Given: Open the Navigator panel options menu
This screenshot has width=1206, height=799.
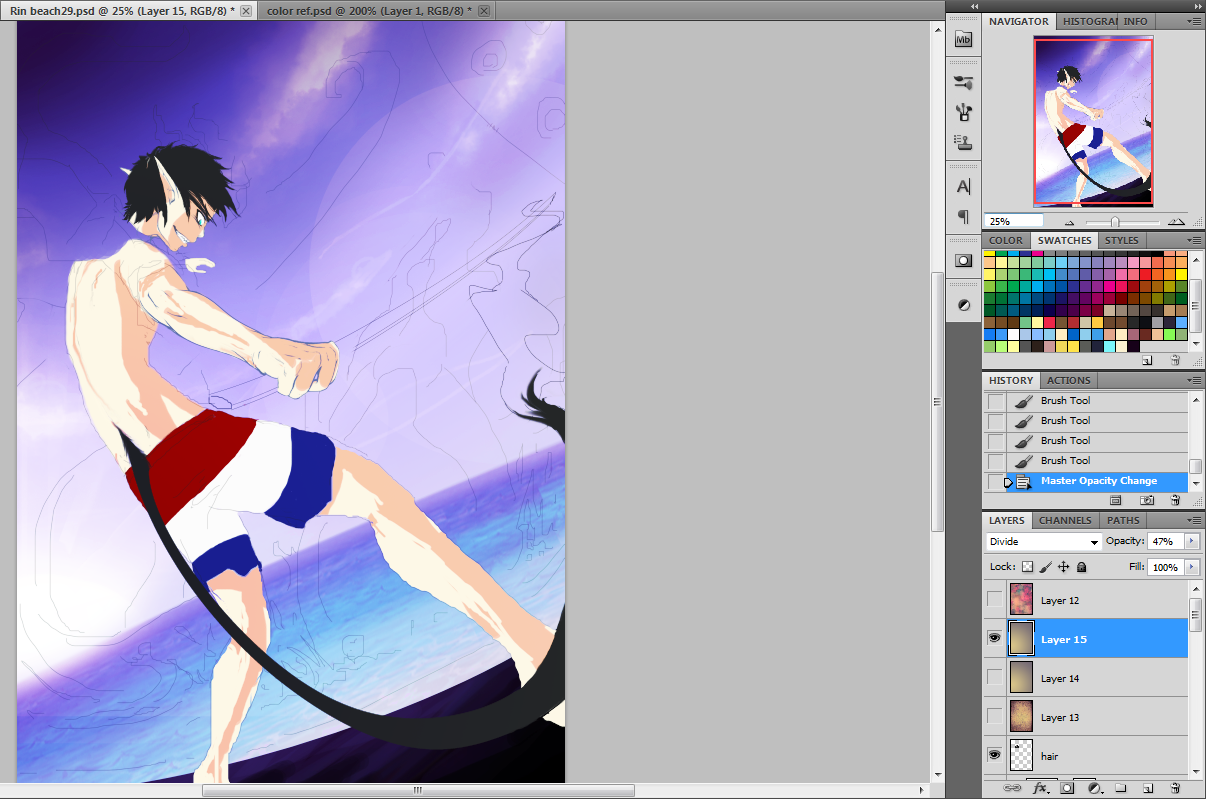Looking at the screenshot, I should [x=1194, y=21].
